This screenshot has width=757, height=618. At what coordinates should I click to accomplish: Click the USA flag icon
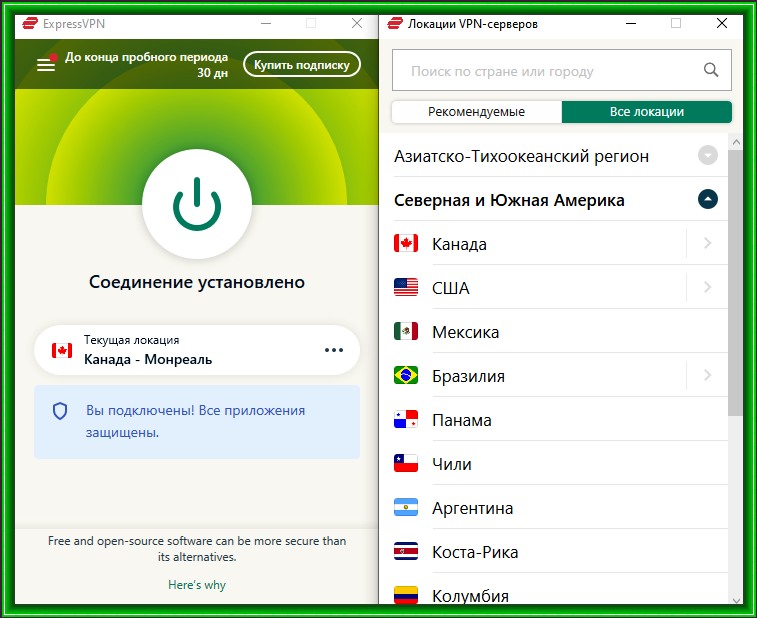pos(406,287)
